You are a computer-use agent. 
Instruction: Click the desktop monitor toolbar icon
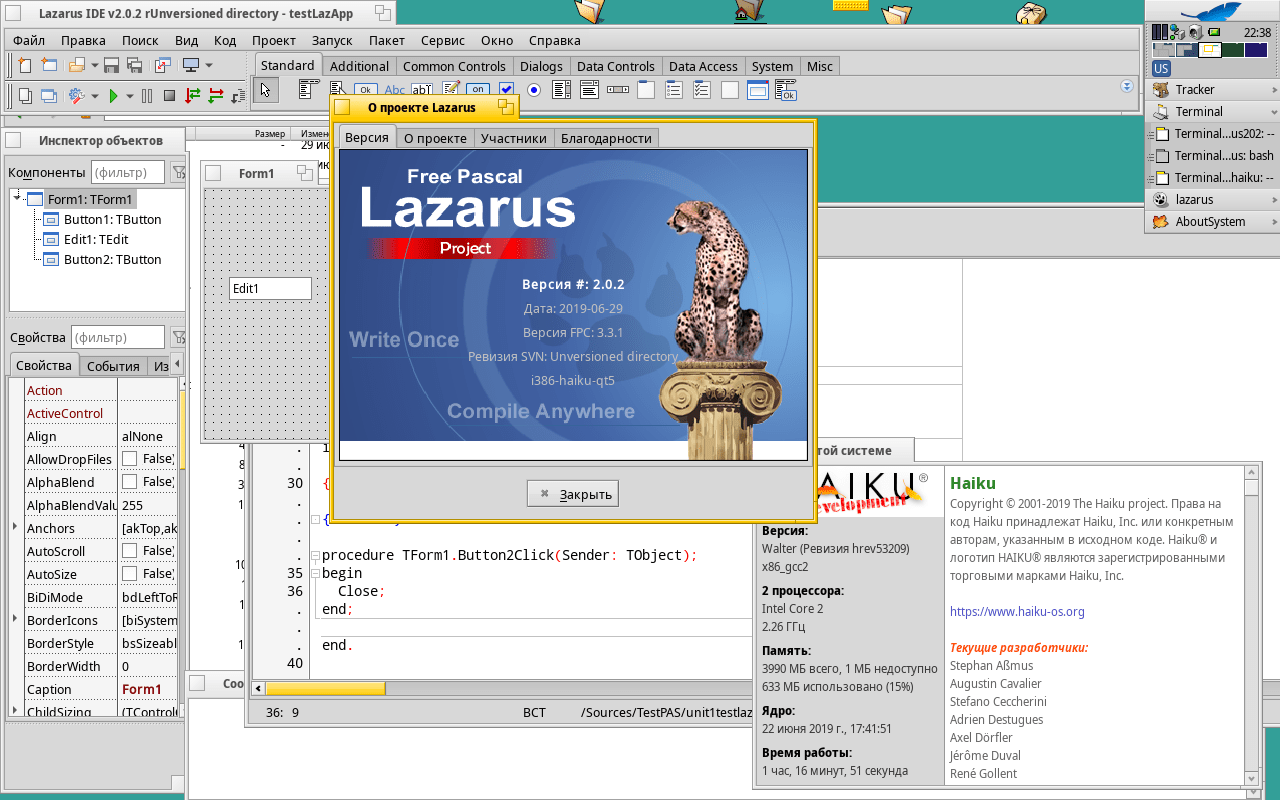tap(191, 65)
